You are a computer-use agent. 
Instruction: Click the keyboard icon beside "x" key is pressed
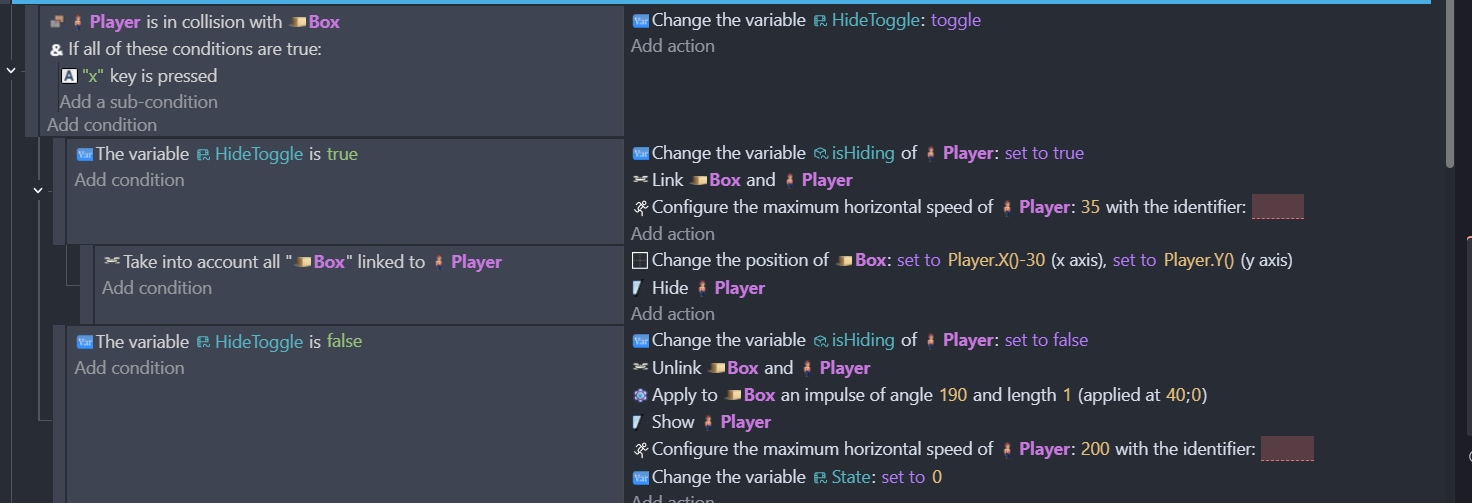(68, 76)
